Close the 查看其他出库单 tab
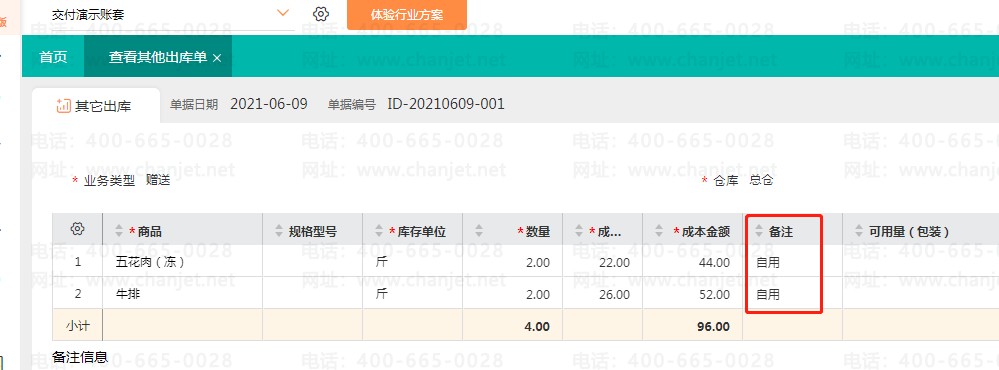This screenshot has width=999, height=370. [217, 58]
